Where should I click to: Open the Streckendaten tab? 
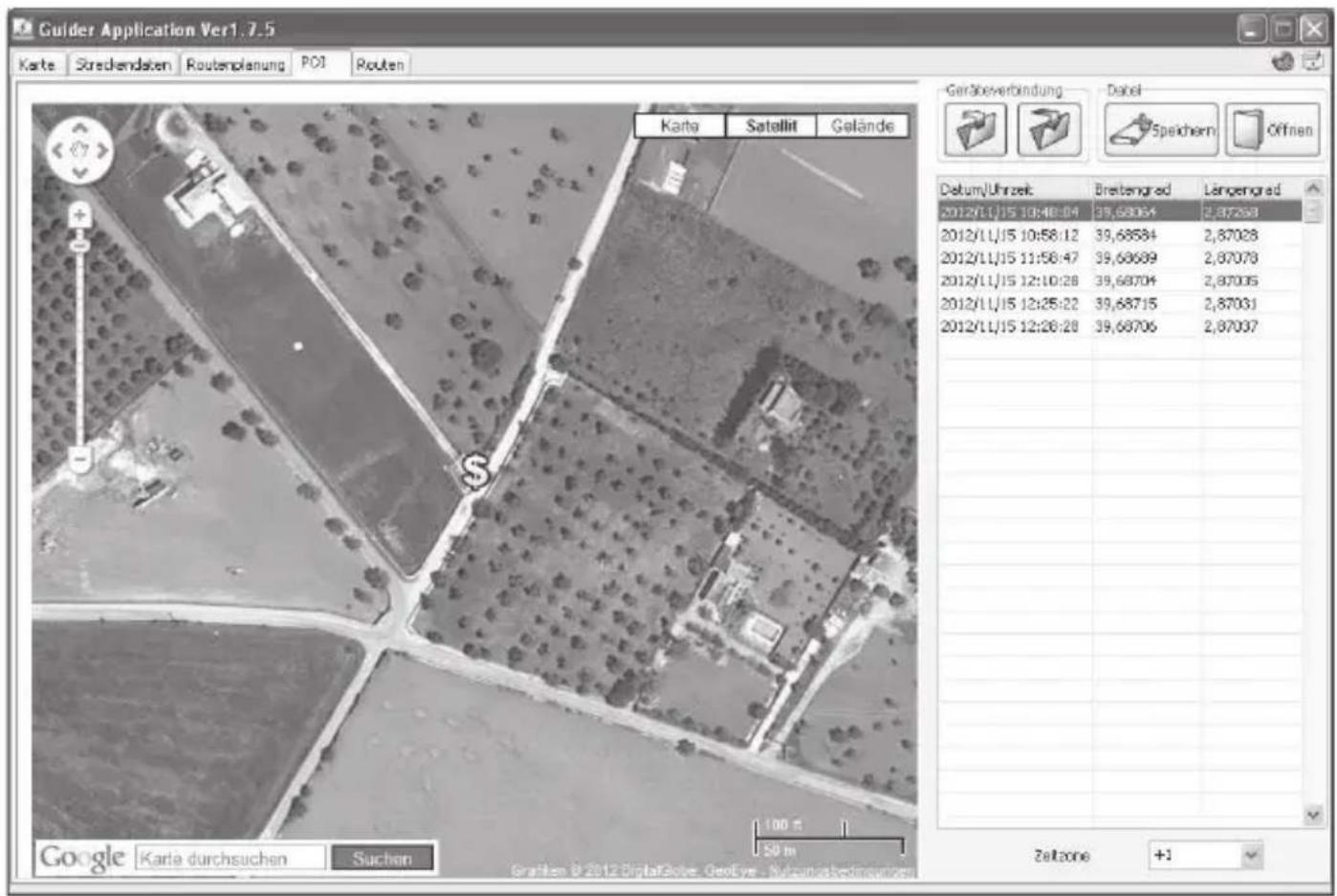[x=122, y=64]
